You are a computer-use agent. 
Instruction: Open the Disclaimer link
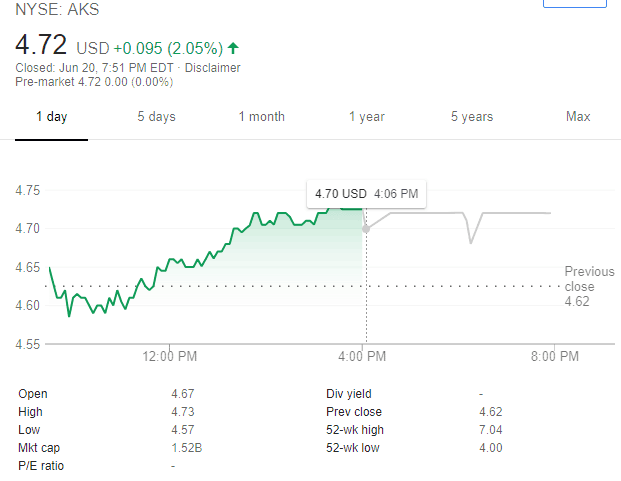213,68
